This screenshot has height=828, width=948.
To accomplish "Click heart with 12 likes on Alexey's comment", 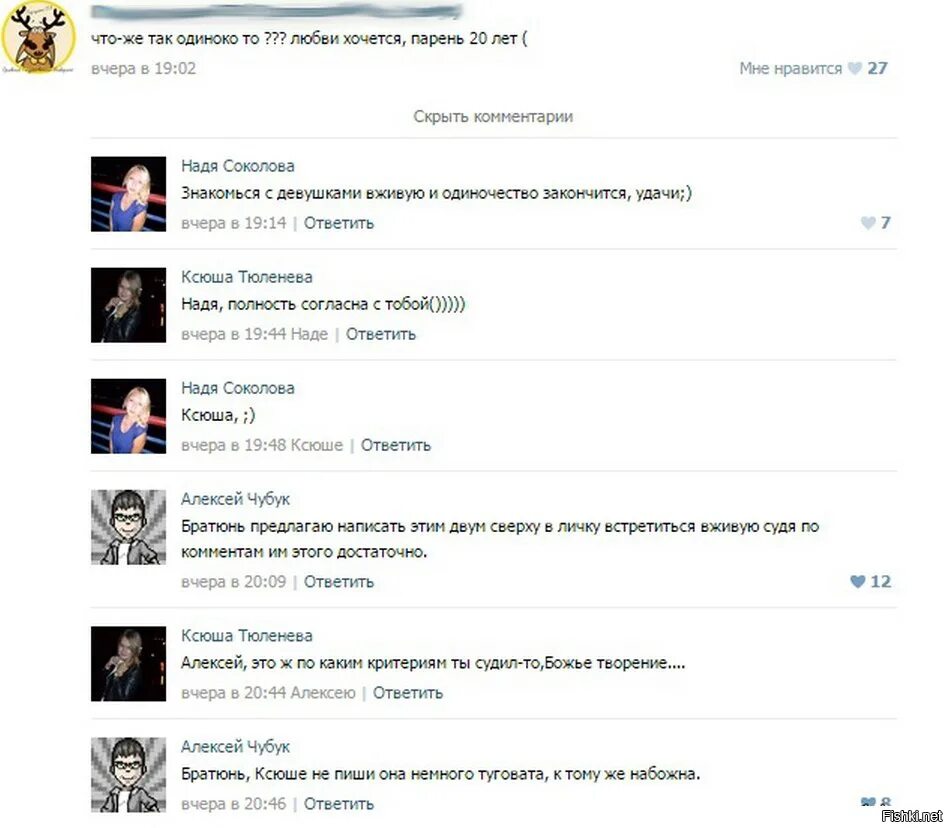I will [x=857, y=581].
